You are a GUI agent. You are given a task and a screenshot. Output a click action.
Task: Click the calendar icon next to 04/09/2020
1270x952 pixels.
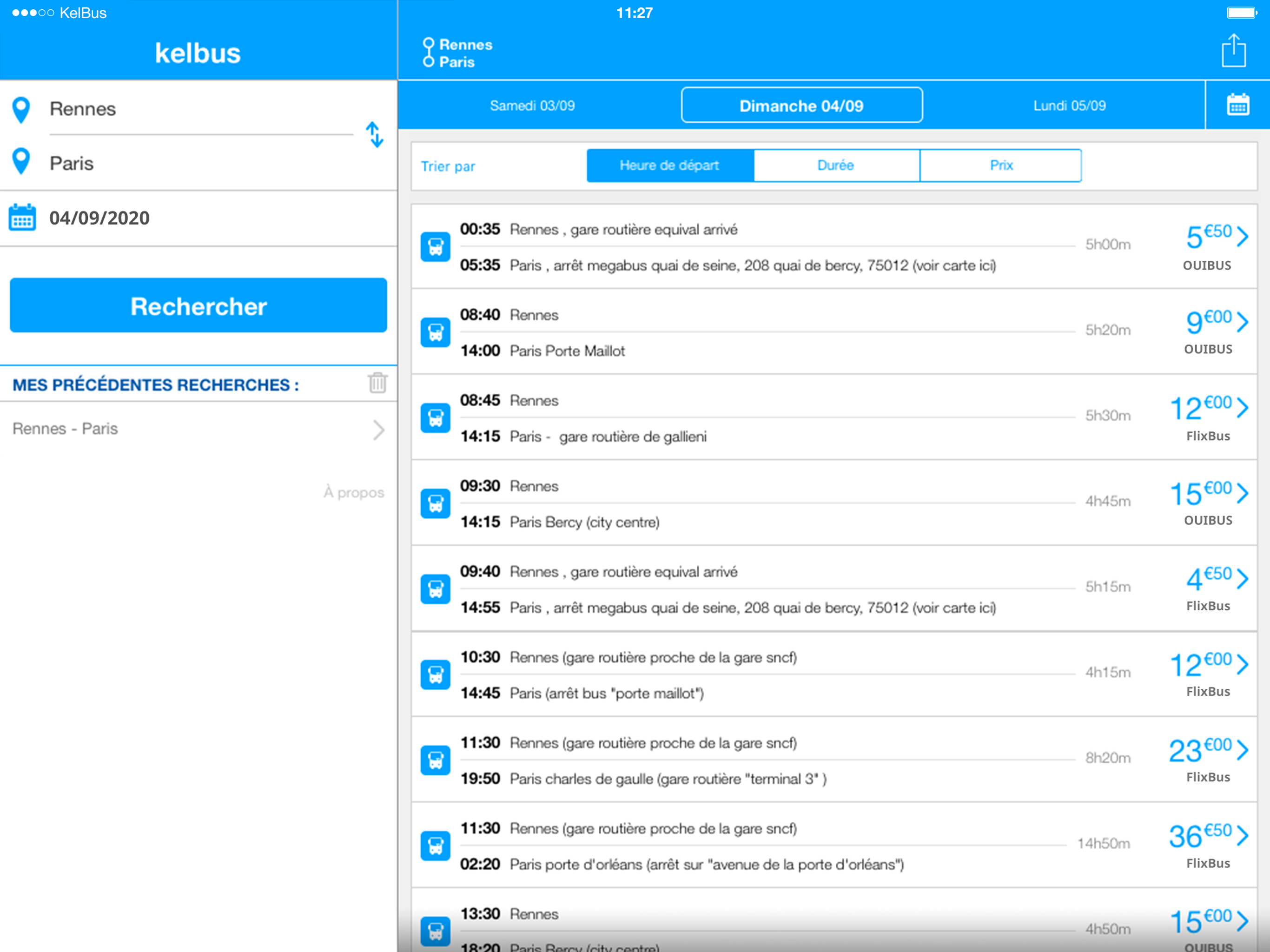22,217
